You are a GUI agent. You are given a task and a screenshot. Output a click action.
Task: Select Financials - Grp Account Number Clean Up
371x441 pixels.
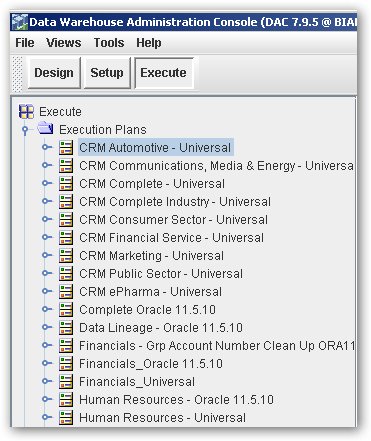pyautogui.click(x=217, y=345)
